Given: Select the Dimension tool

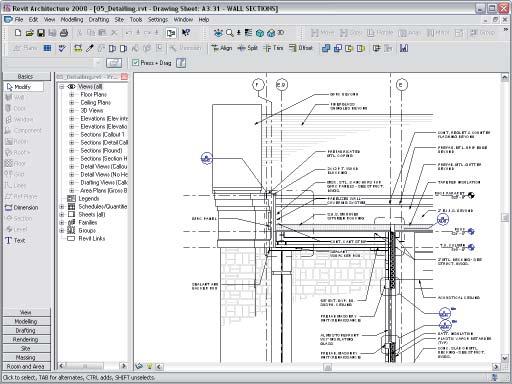Looking at the screenshot, I should pos(22,207).
